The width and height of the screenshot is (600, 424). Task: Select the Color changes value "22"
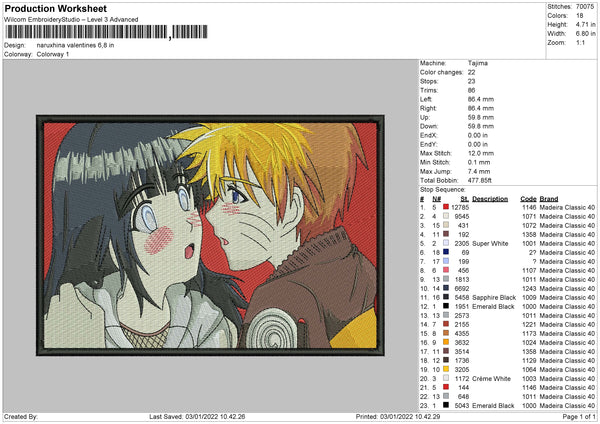click(x=471, y=72)
